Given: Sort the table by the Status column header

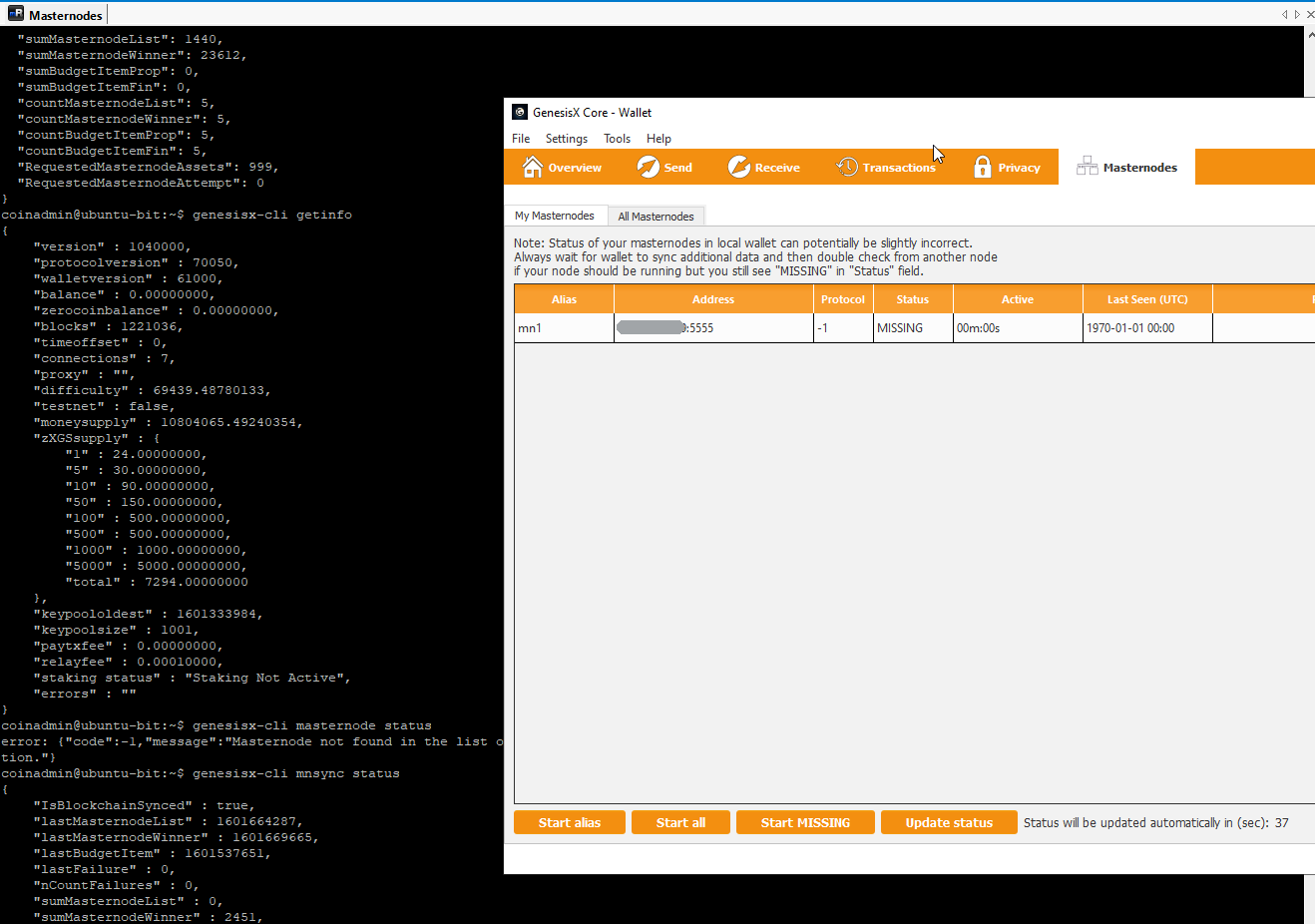Looking at the screenshot, I should point(913,299).
